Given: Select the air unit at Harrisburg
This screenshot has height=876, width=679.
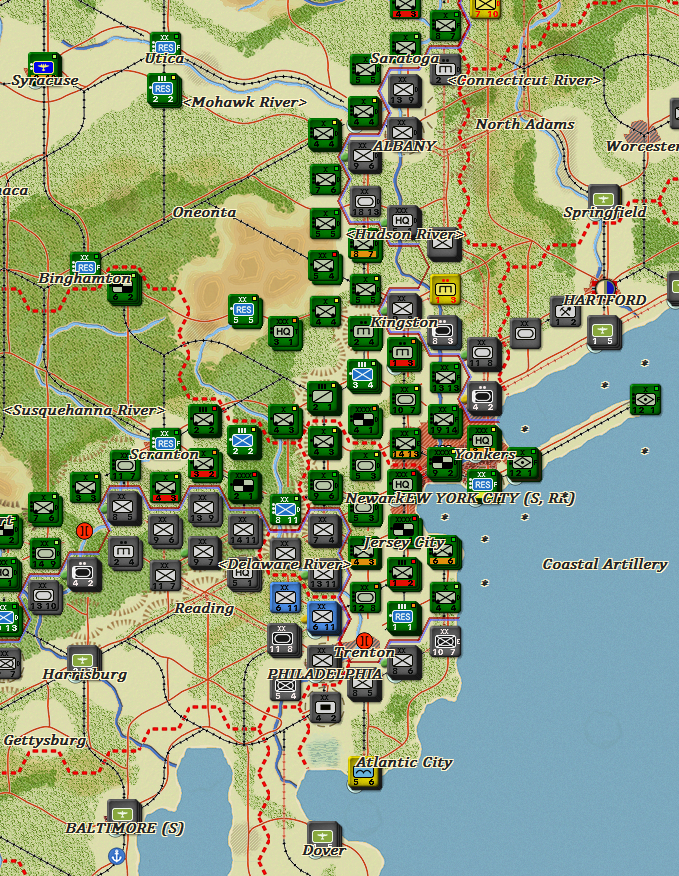Looking at the screenshot, I should tap(83, 659).
